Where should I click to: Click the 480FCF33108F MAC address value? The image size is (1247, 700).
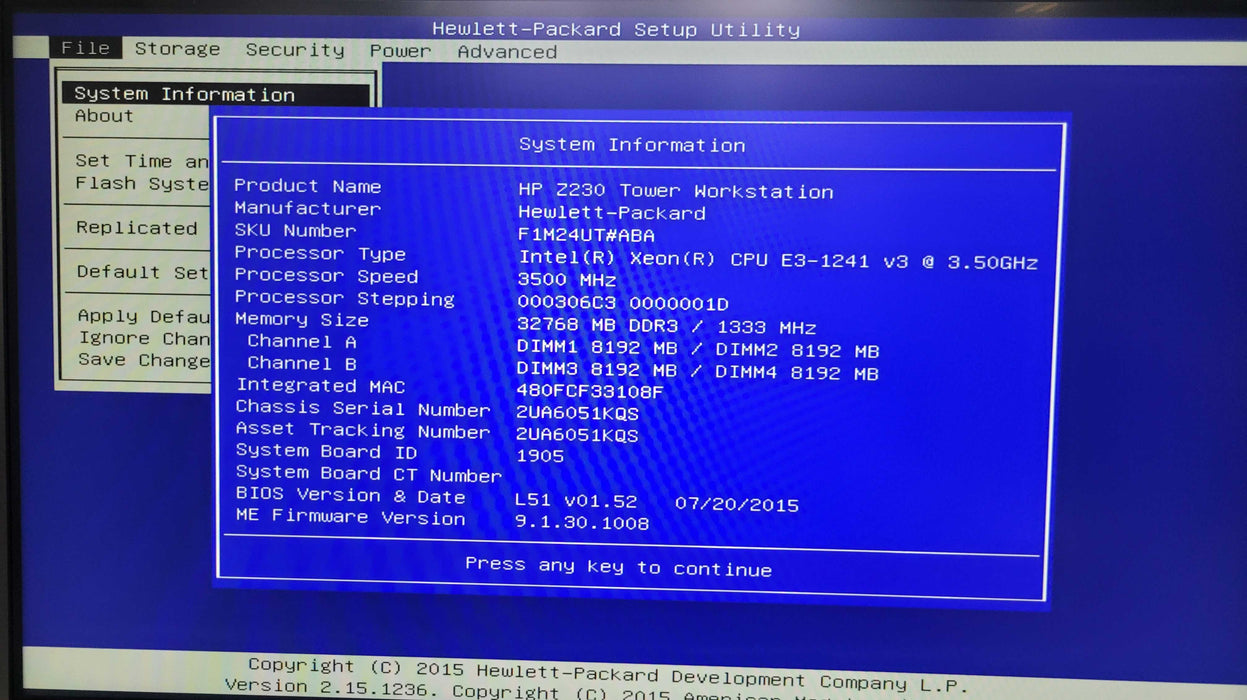[590, 391]
